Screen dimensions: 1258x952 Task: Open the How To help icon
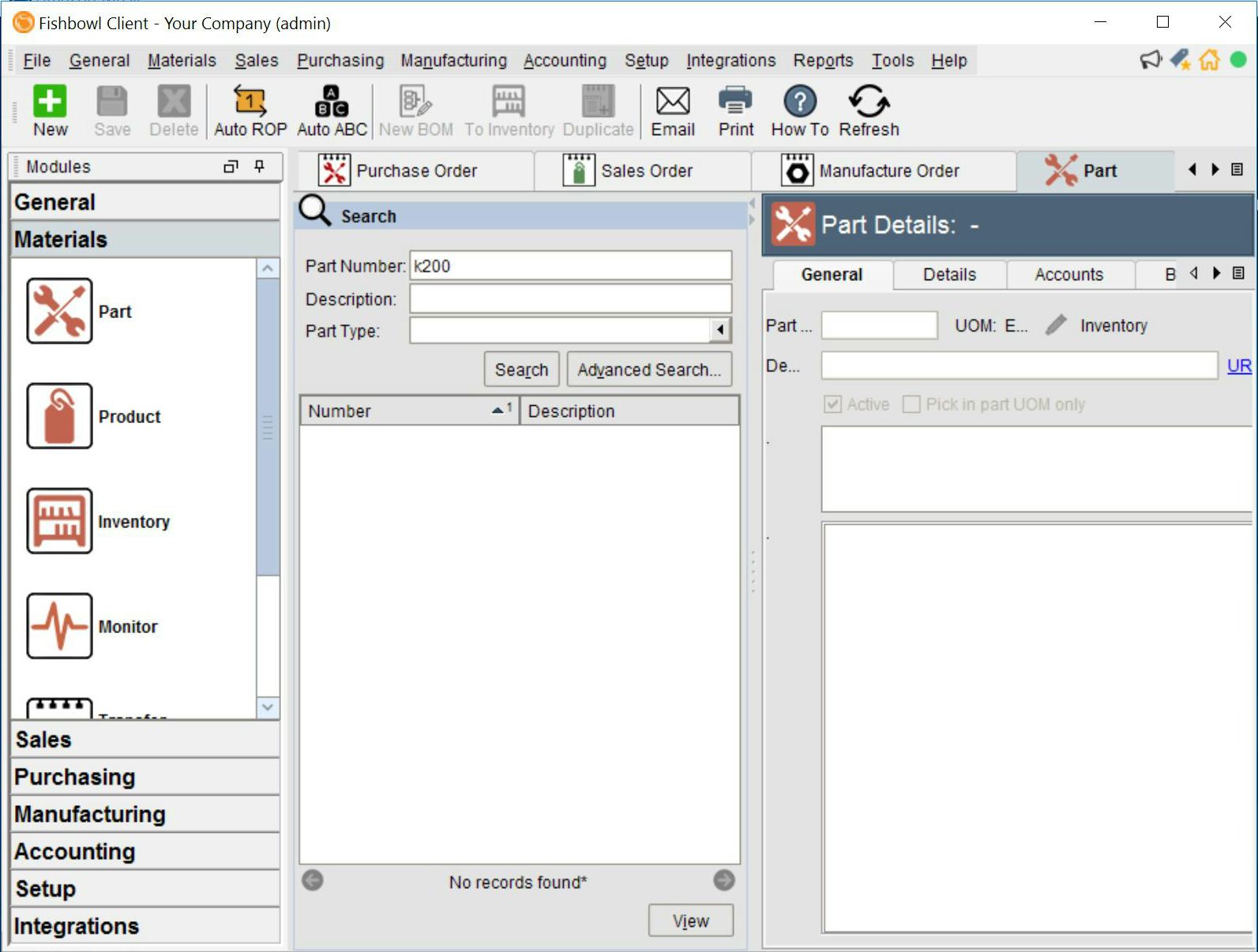point(800,111)
